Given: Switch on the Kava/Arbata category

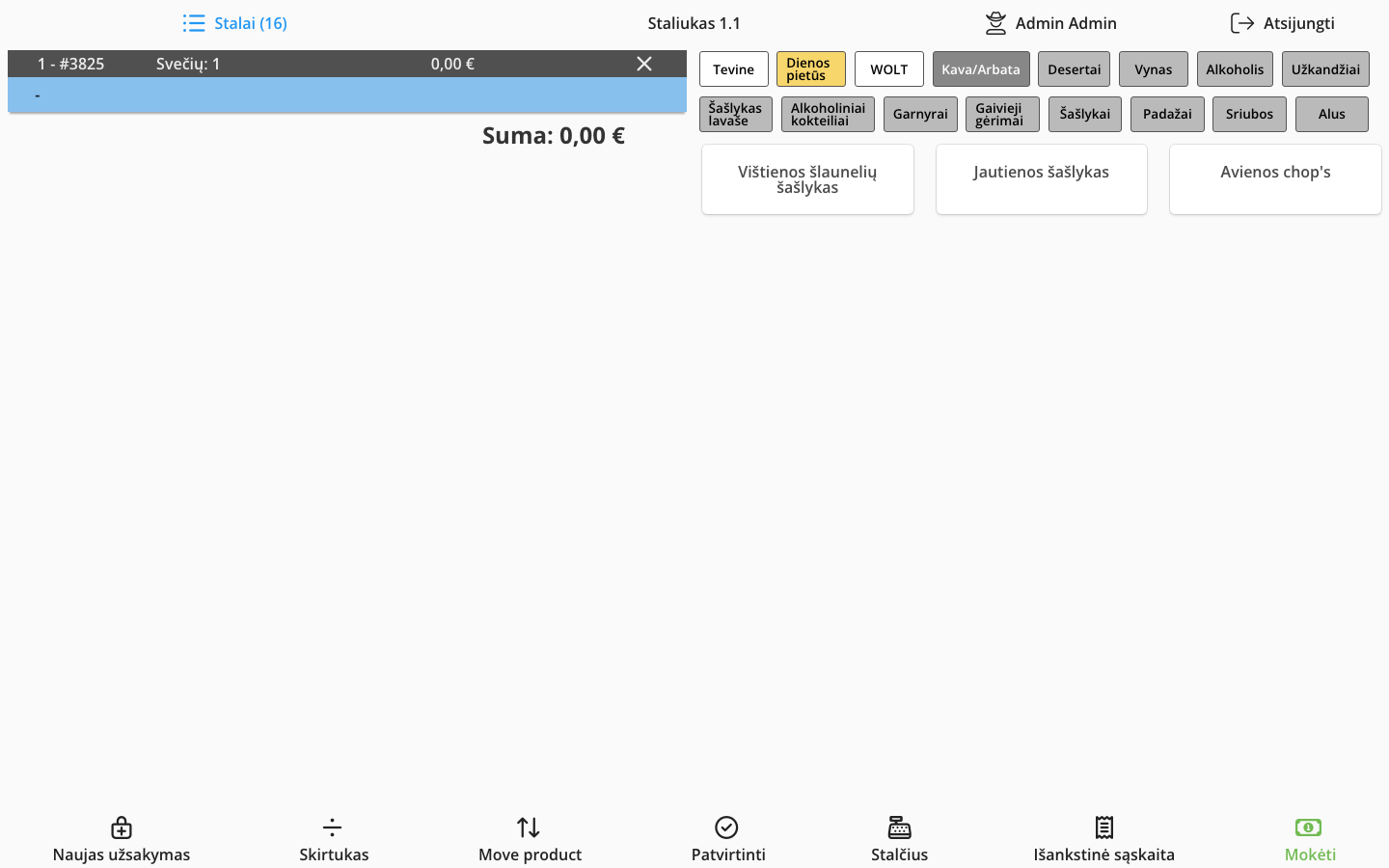Looking at the screenshot, I should click(x=981, y=68).
